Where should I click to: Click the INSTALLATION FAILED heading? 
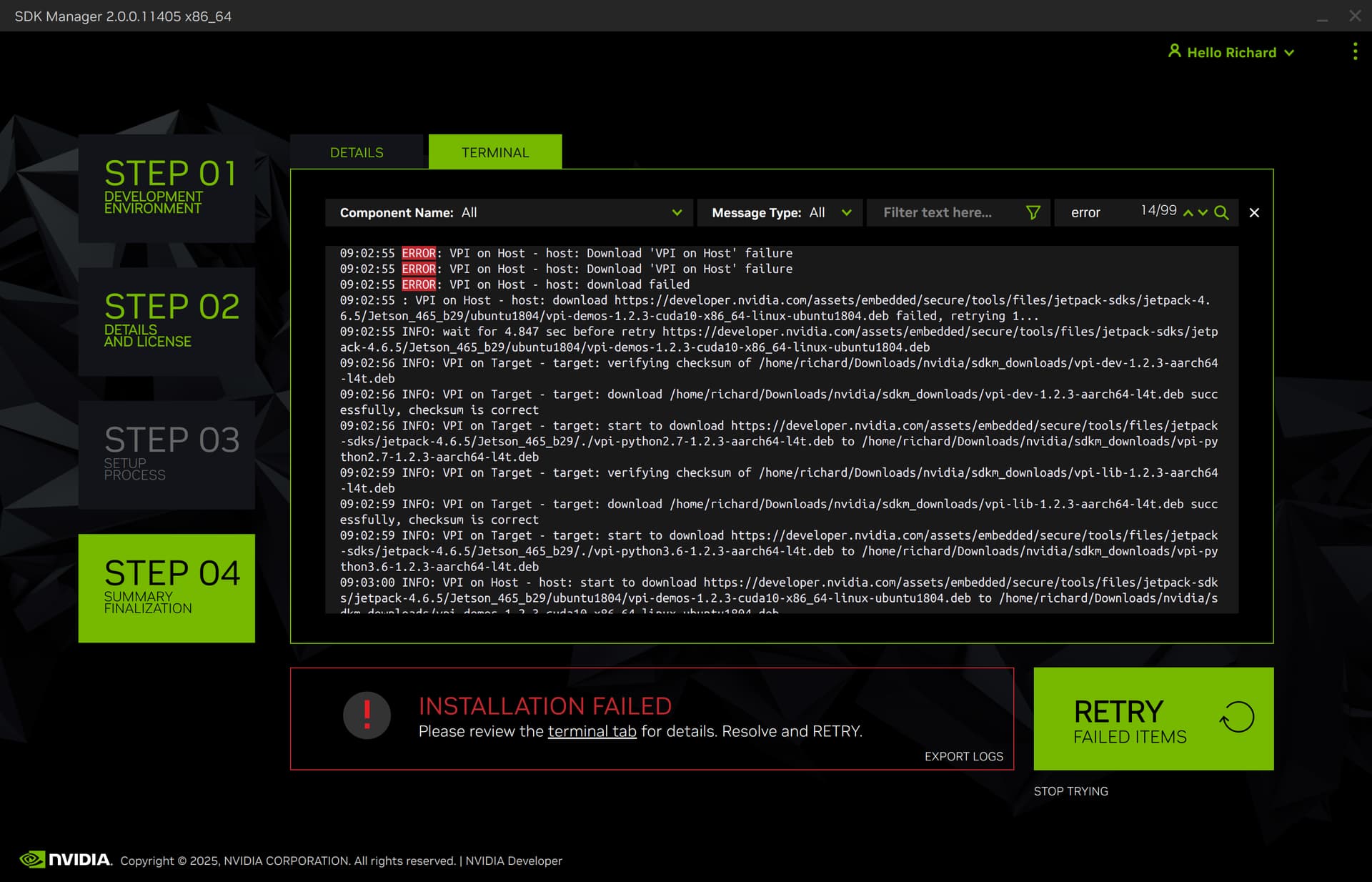pyautogui.click(x=545, y=706)
